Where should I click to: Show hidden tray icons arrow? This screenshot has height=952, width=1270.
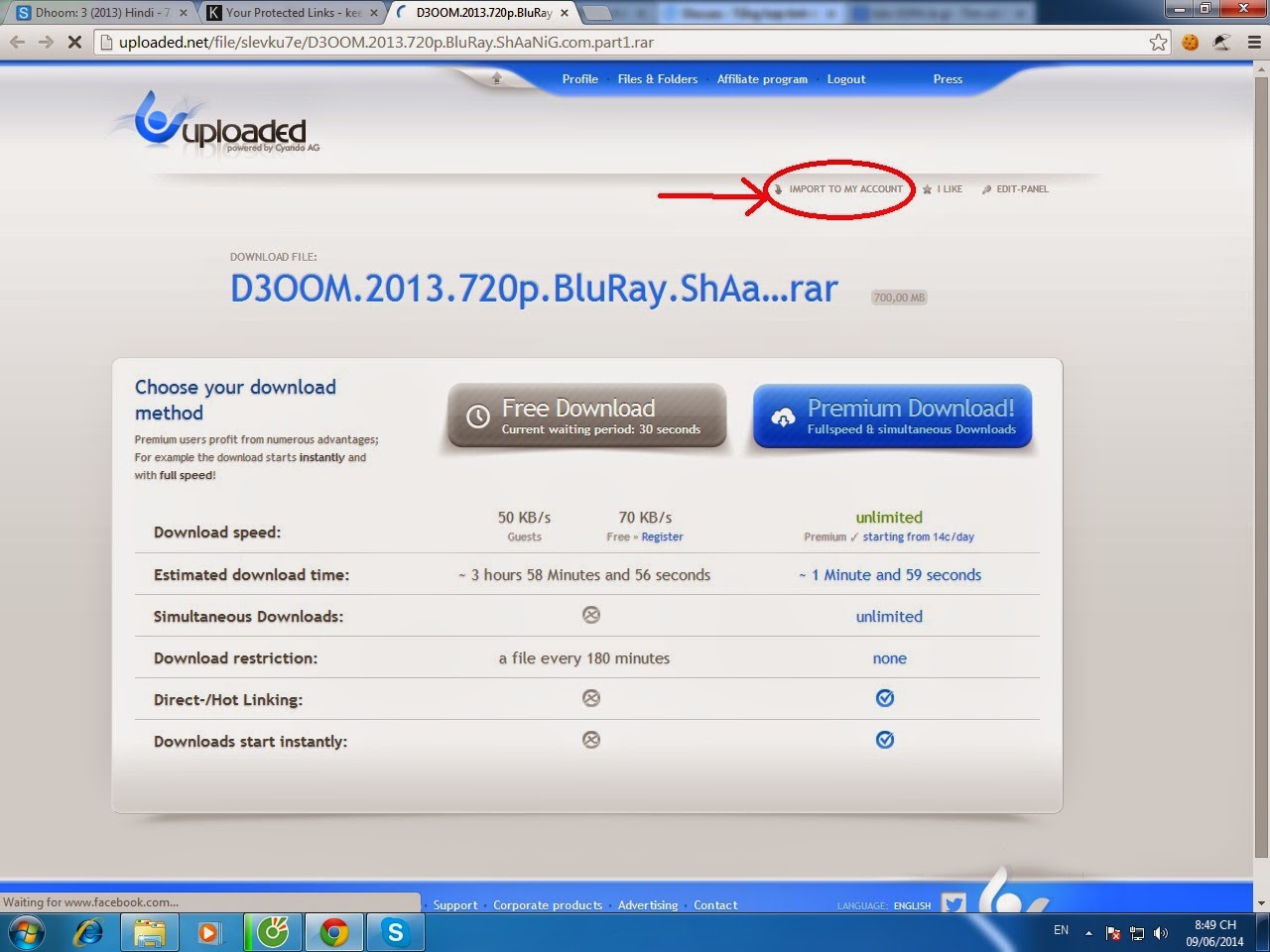[x=1088, y=933]
